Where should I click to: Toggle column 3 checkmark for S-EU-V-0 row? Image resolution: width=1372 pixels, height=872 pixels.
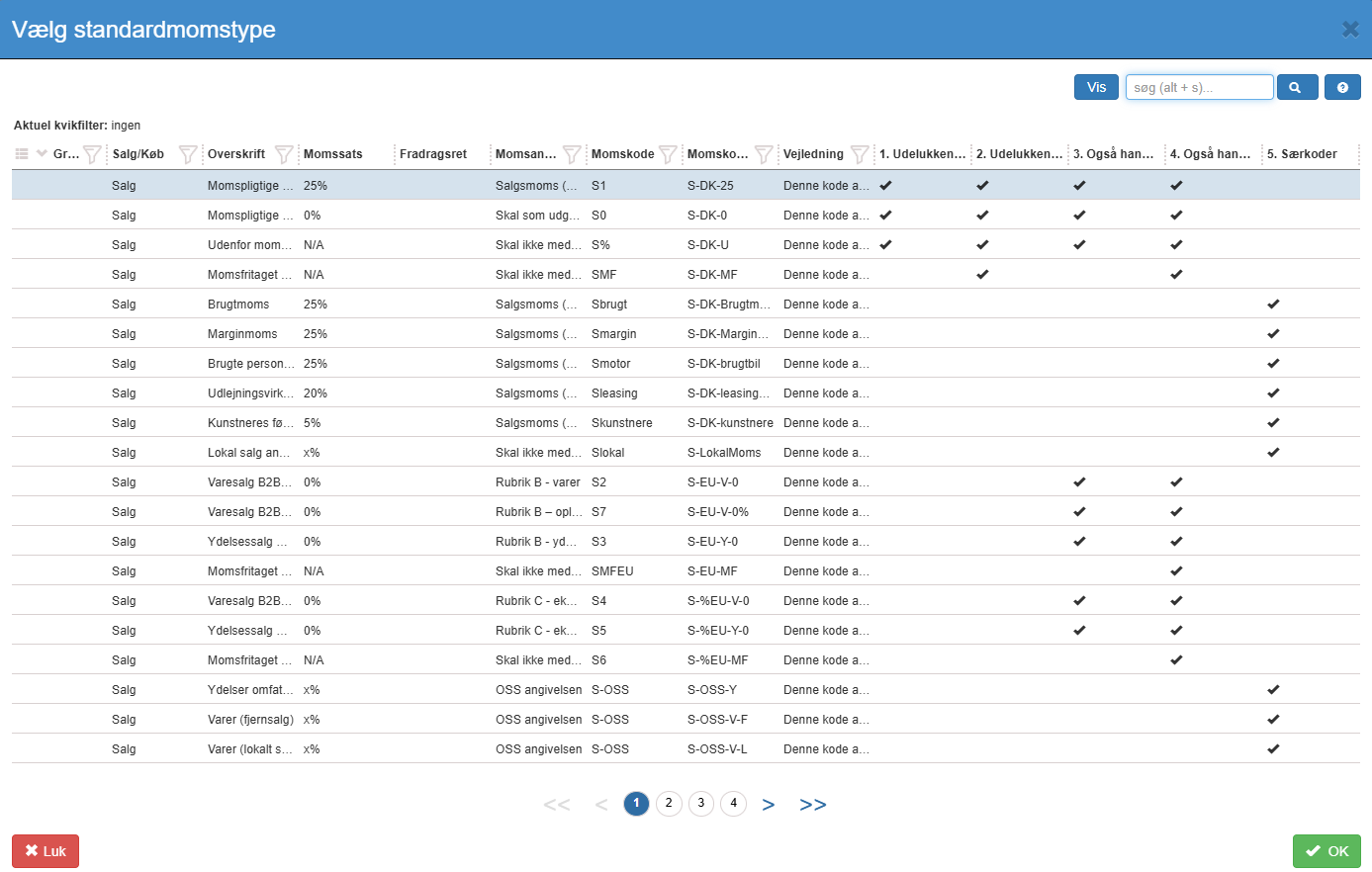point(1079,481)
